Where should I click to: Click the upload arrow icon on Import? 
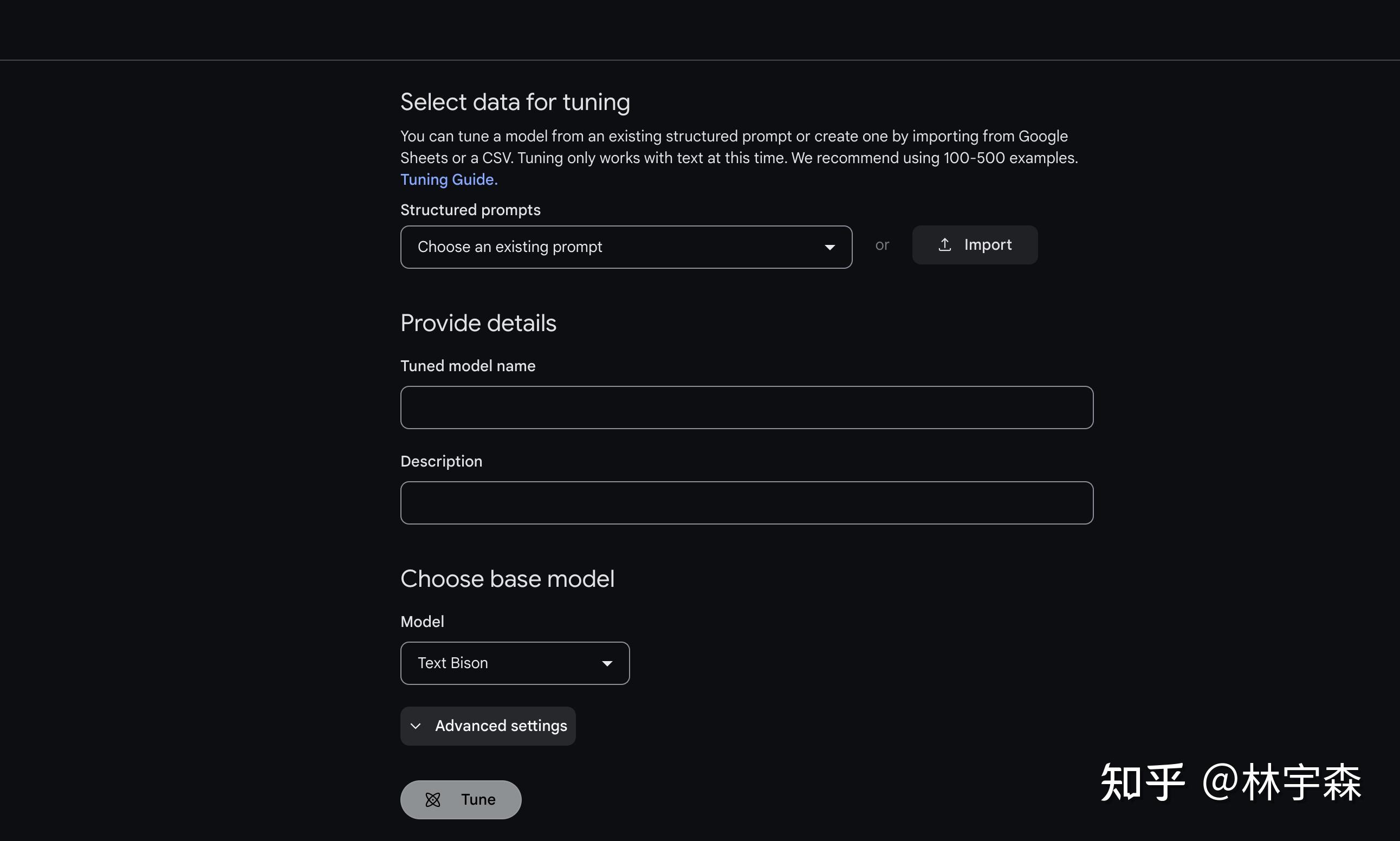click(944, 245)
